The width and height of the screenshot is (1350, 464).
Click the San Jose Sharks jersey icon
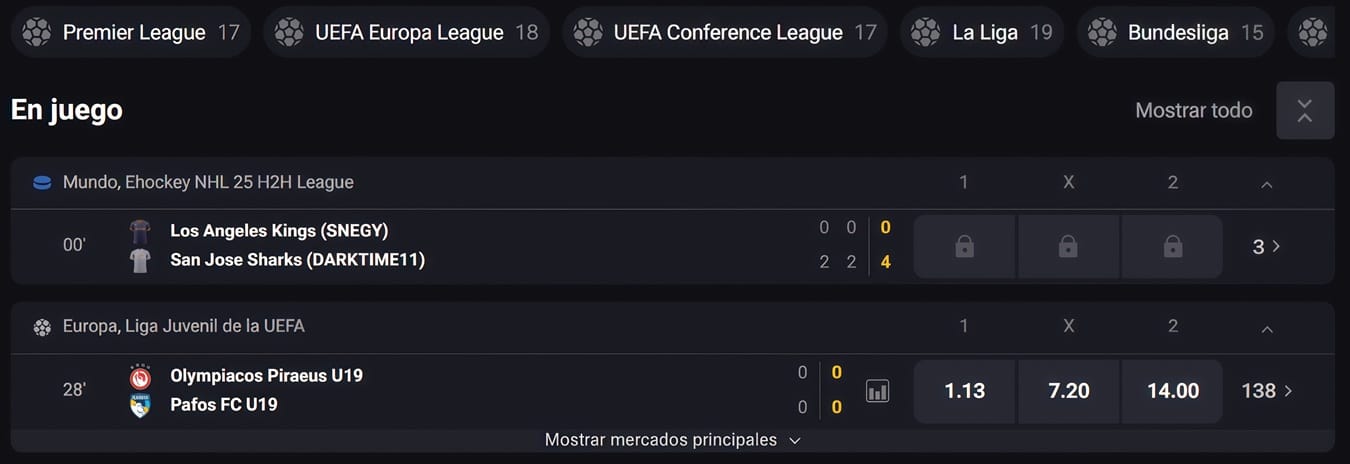(x=140, y=261)
